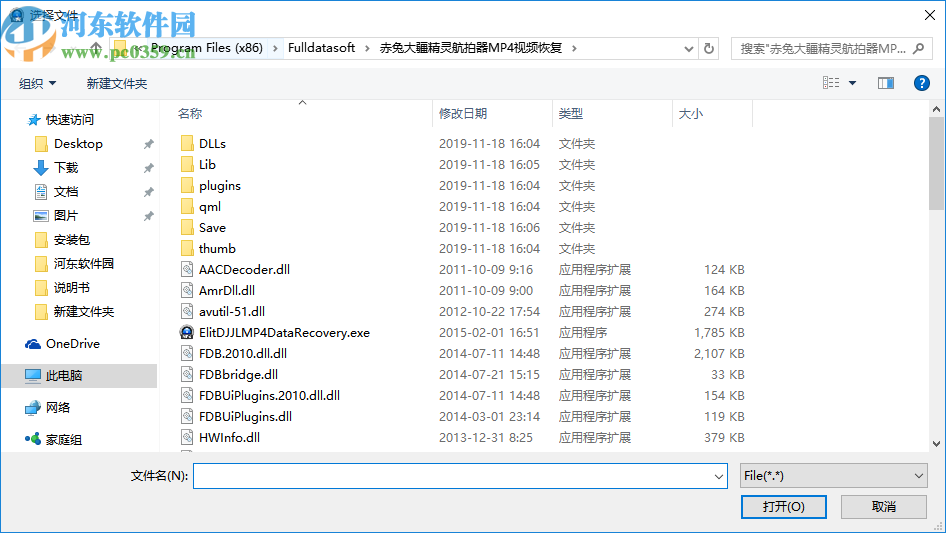The height and width of the screenshot is (533, 946).
Task: Select FDBUiPlugins.dll file icon
Action: pyautogui.click(x=187, y=417)
